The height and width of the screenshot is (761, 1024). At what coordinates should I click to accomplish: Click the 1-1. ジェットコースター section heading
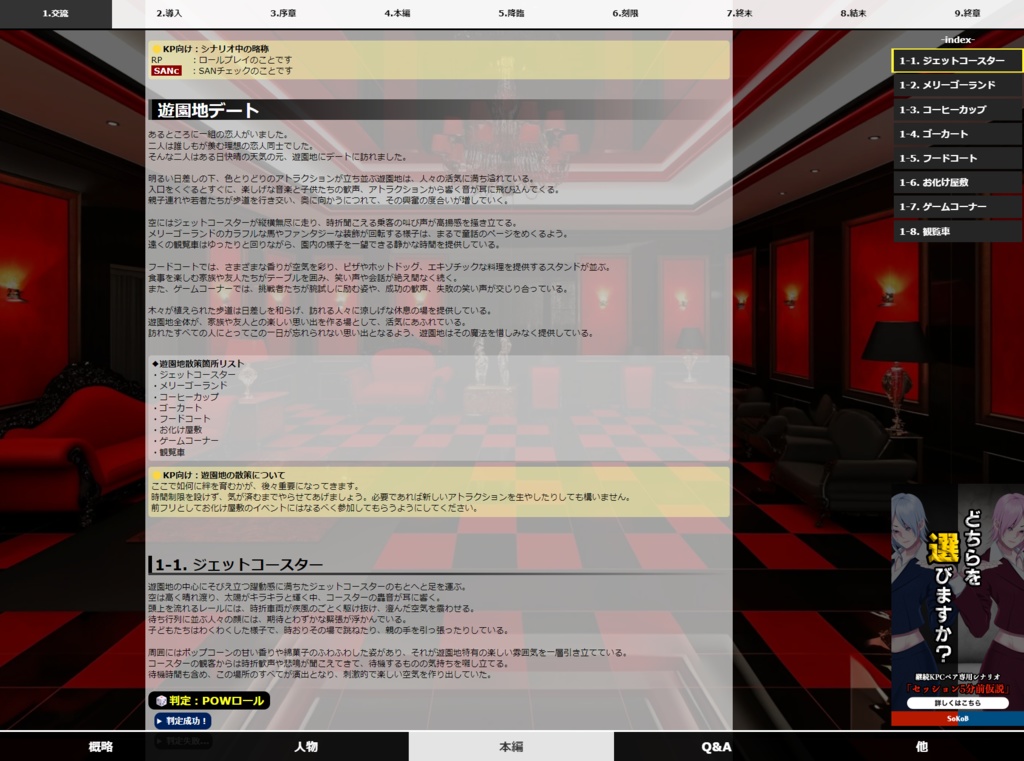click(x=239, y=564)
